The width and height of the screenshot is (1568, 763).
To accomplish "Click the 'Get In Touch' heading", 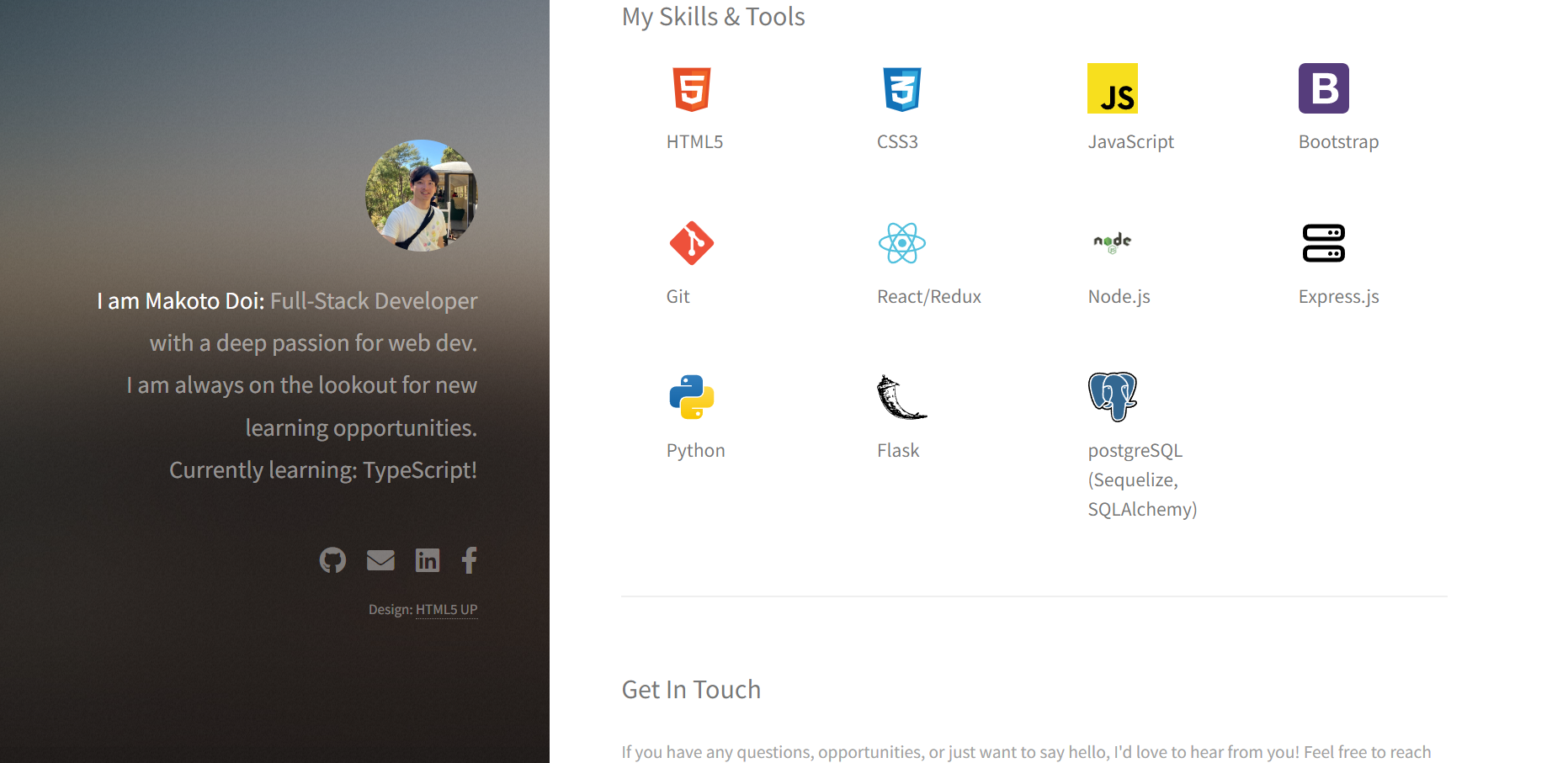I will [x=691, y=690].
